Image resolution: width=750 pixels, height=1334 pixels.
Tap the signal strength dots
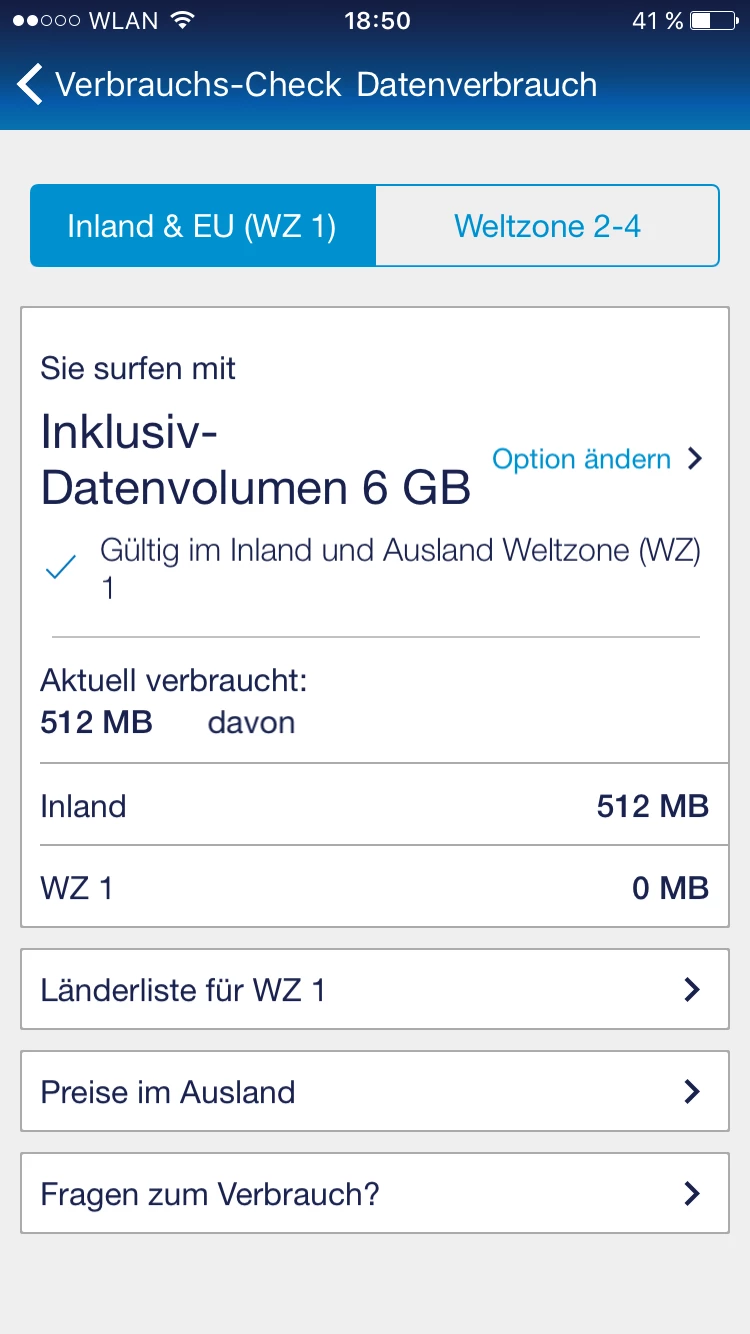click(48, 21)
